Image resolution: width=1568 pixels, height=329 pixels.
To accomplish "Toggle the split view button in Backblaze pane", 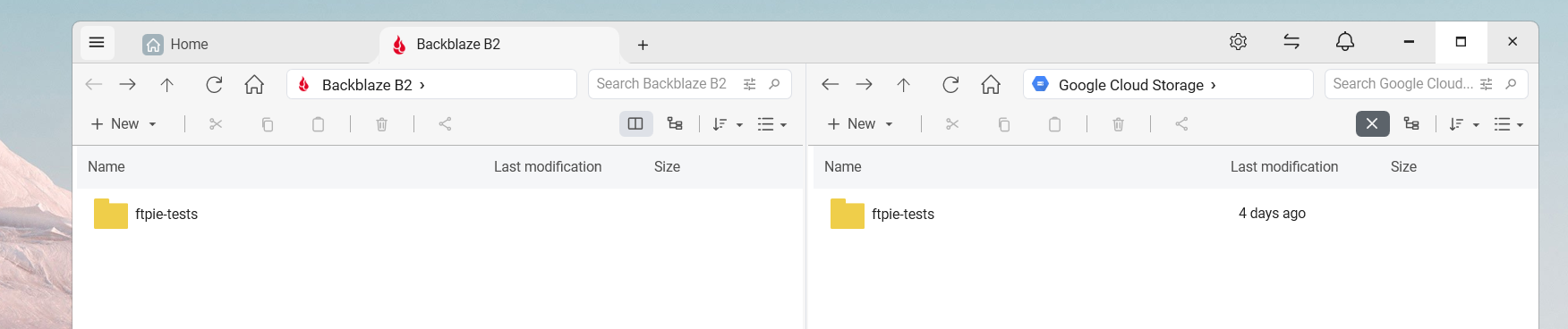I will click(x=635, y=124).
